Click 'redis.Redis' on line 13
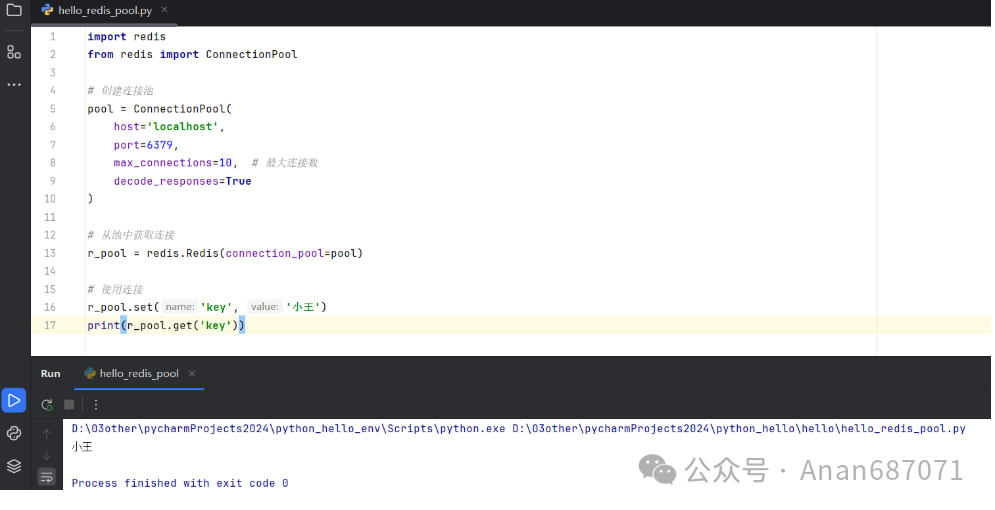 coord(183,253)
